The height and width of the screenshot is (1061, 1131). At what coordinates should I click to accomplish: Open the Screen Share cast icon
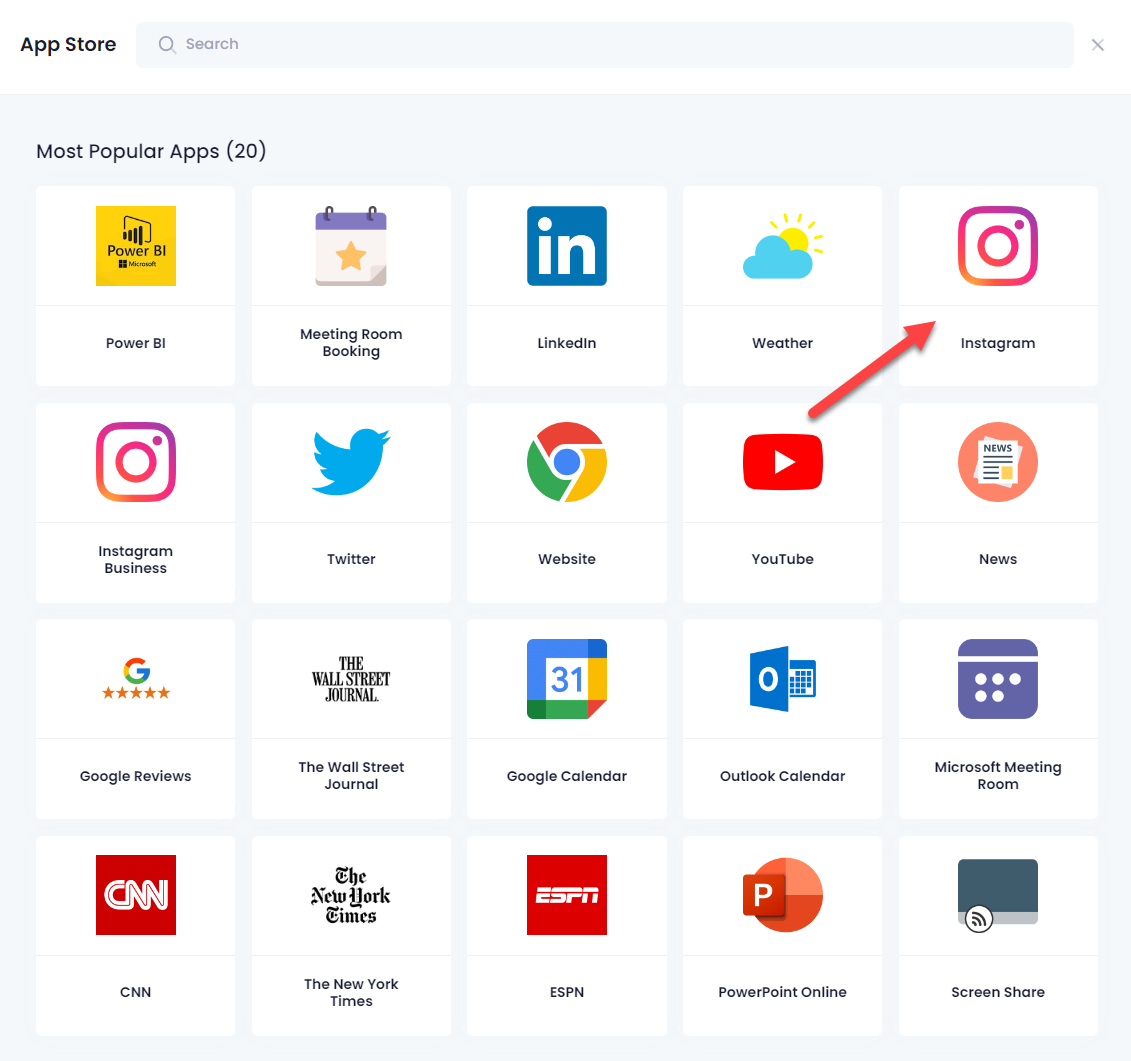point(998,895)
